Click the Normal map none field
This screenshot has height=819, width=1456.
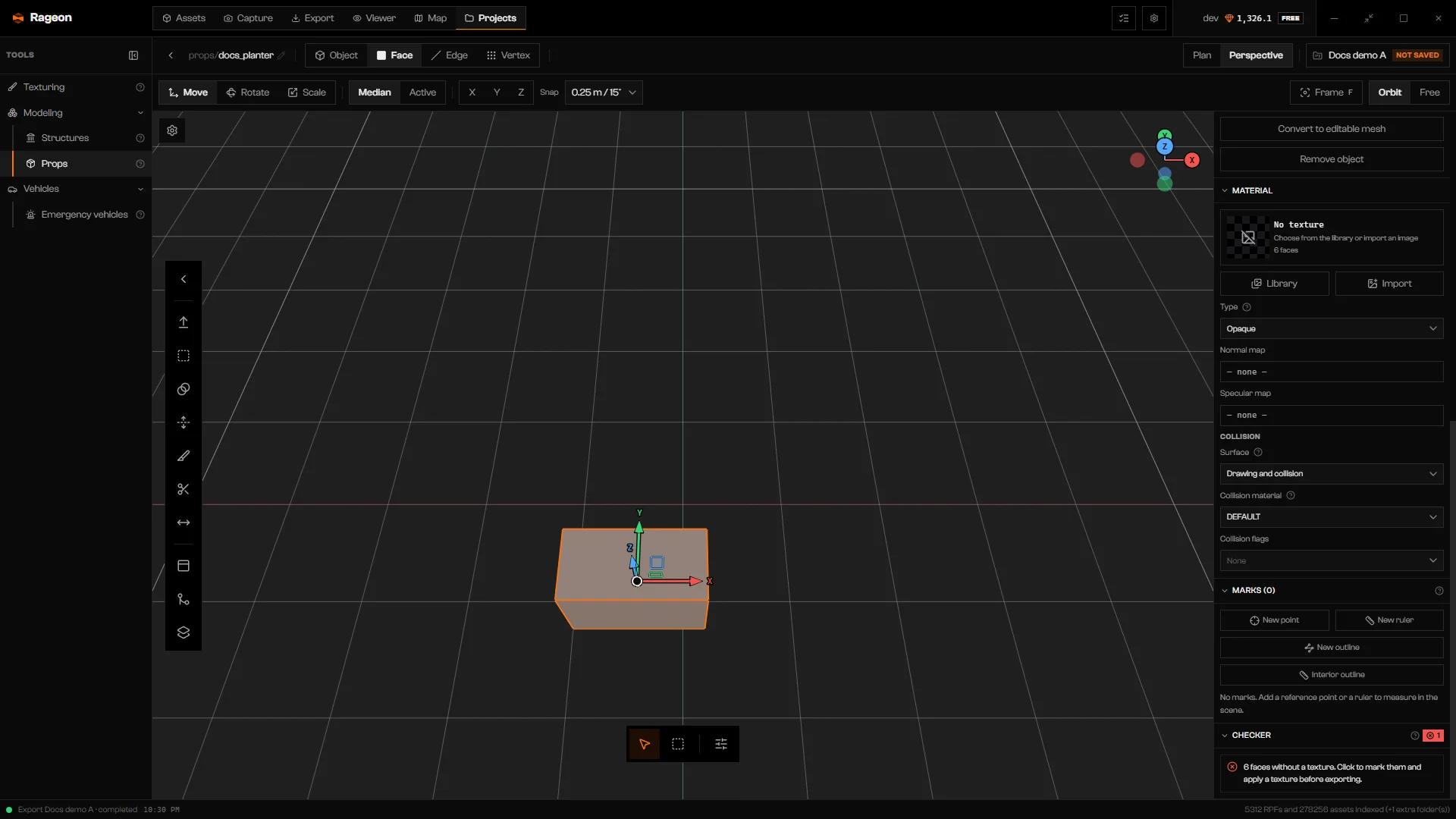pos(1331,372)
